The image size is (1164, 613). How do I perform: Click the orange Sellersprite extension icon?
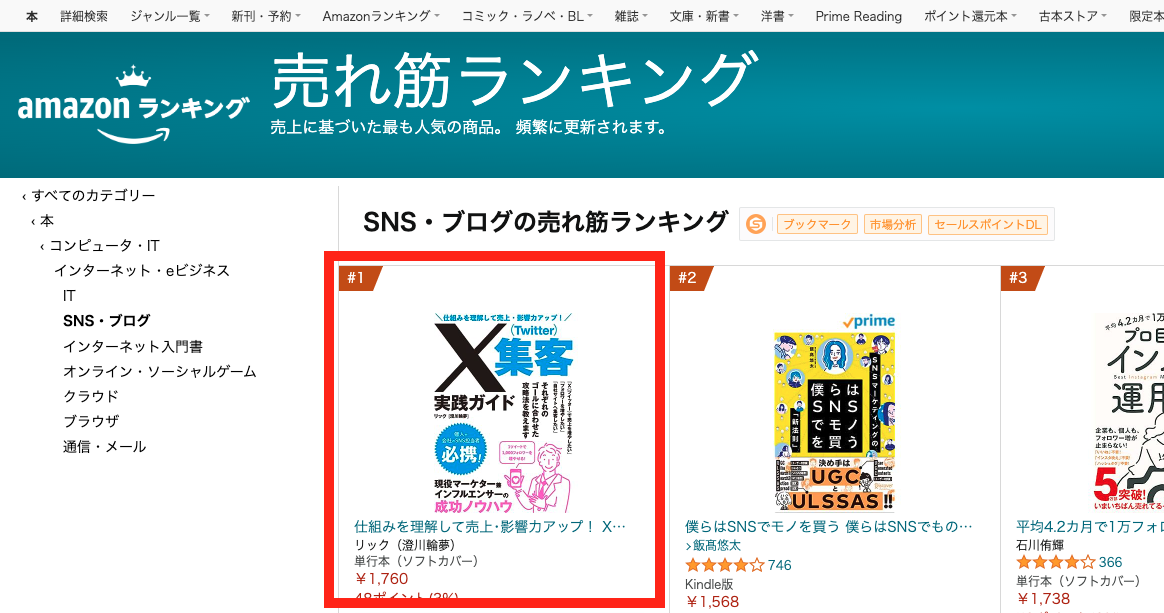(x=756, y=224)
